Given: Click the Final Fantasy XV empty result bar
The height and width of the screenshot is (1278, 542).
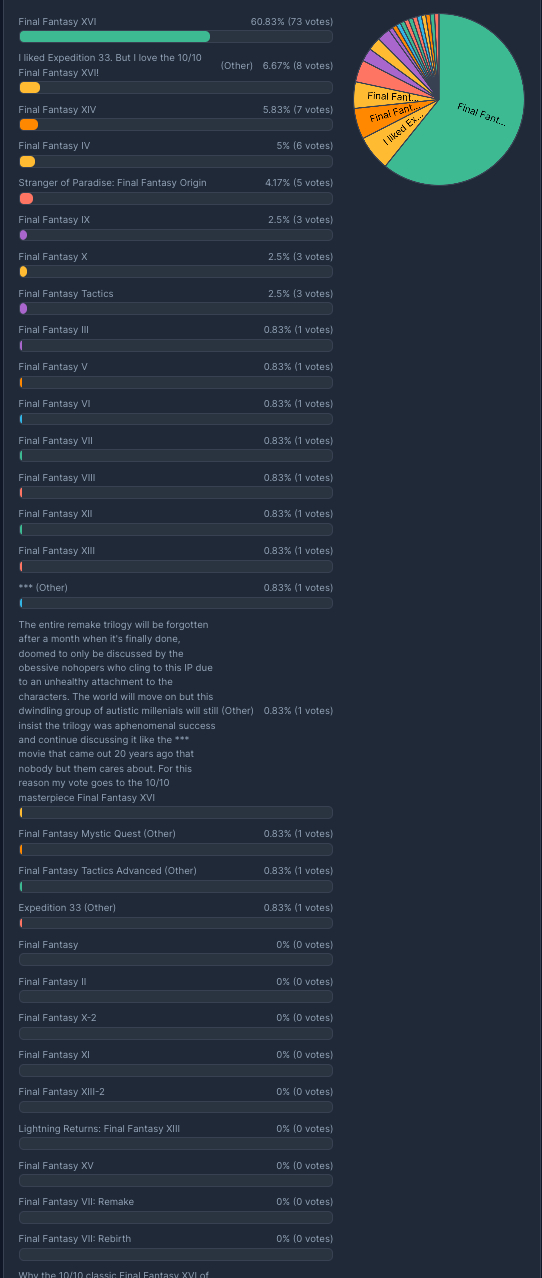Looking at the screenshot, I should (x=176, y=1181).
